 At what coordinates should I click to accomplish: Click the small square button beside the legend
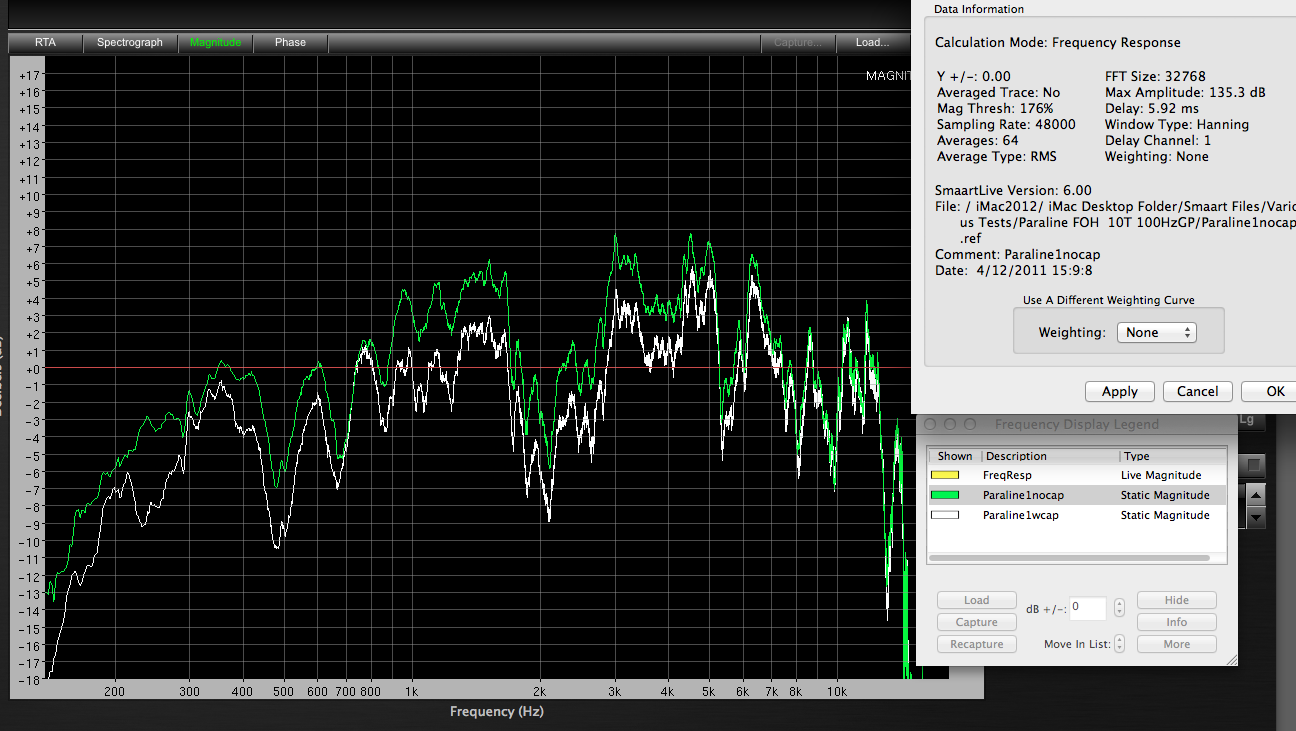pos(1255,465)
